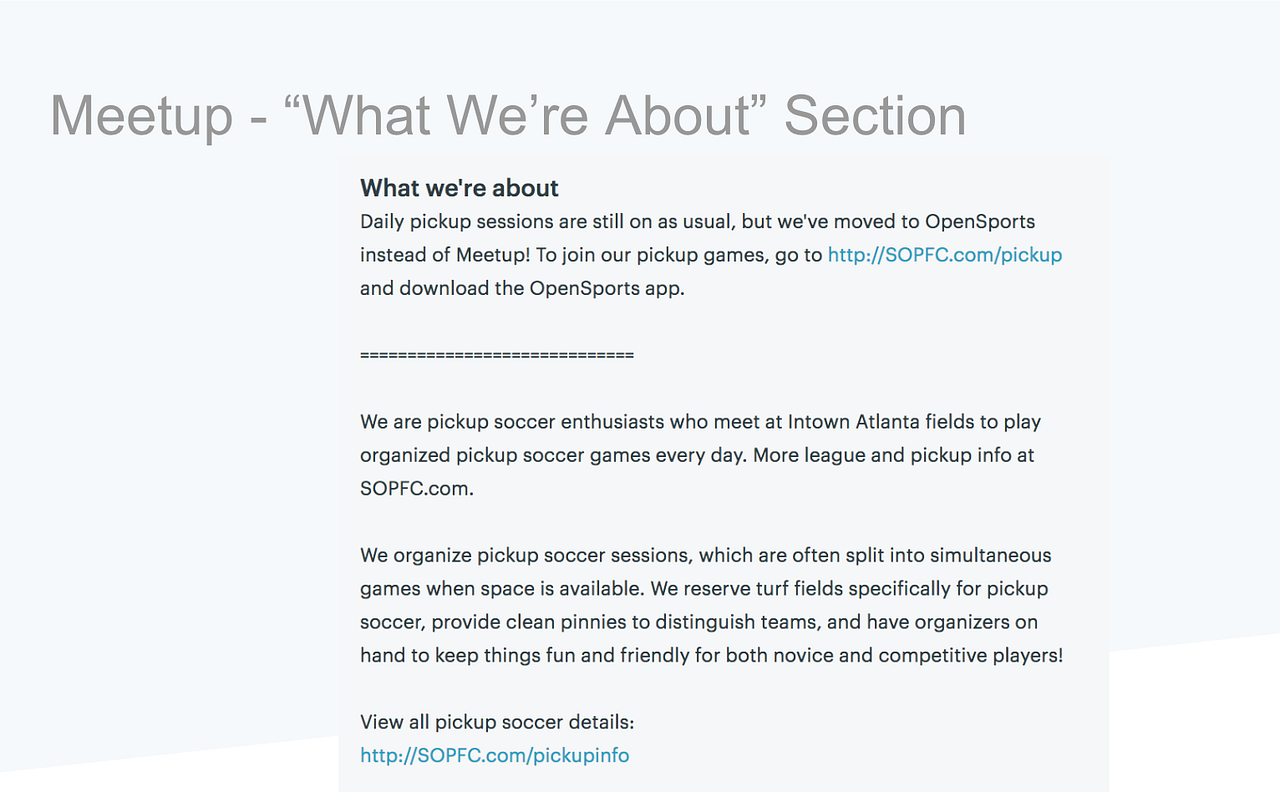Click the word "Meetup" in the slide title
The height and width of the screenshot is (792, 1280).
(141, 116)
